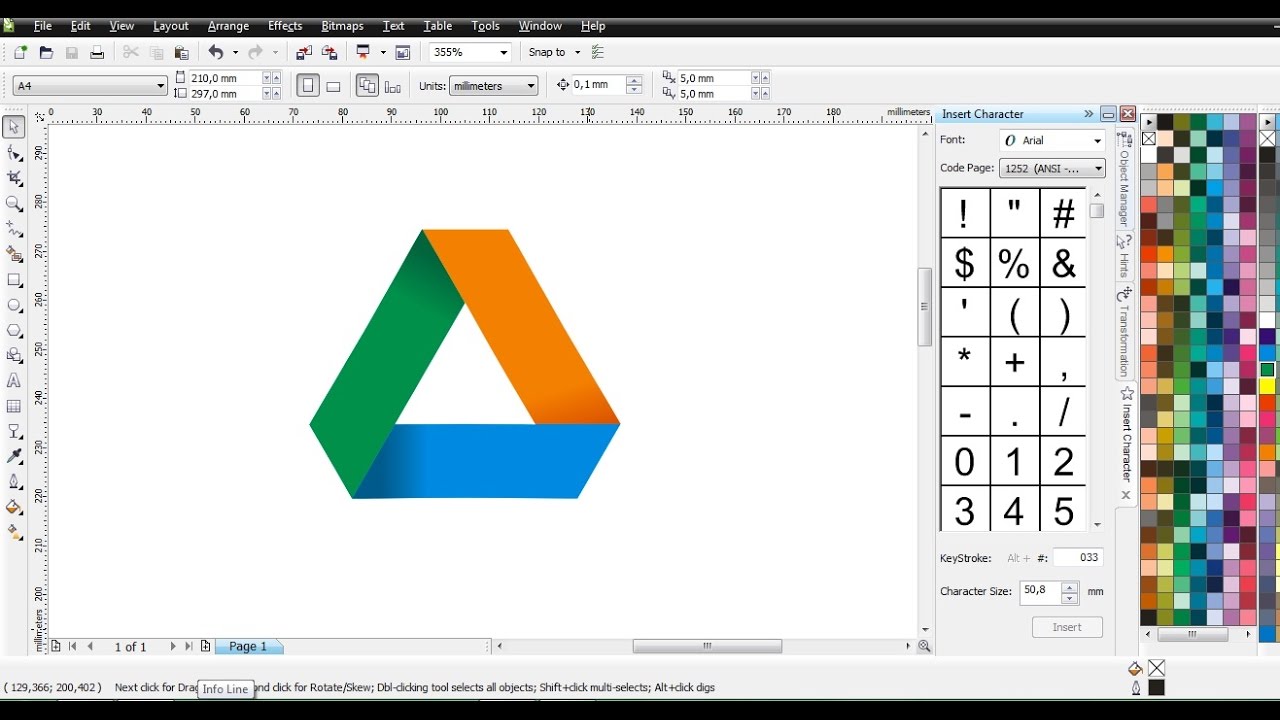This screenshot has width=1280, height=720.
Task: Click the nudge offset 0,1 mm field
Action: [597, 86]
